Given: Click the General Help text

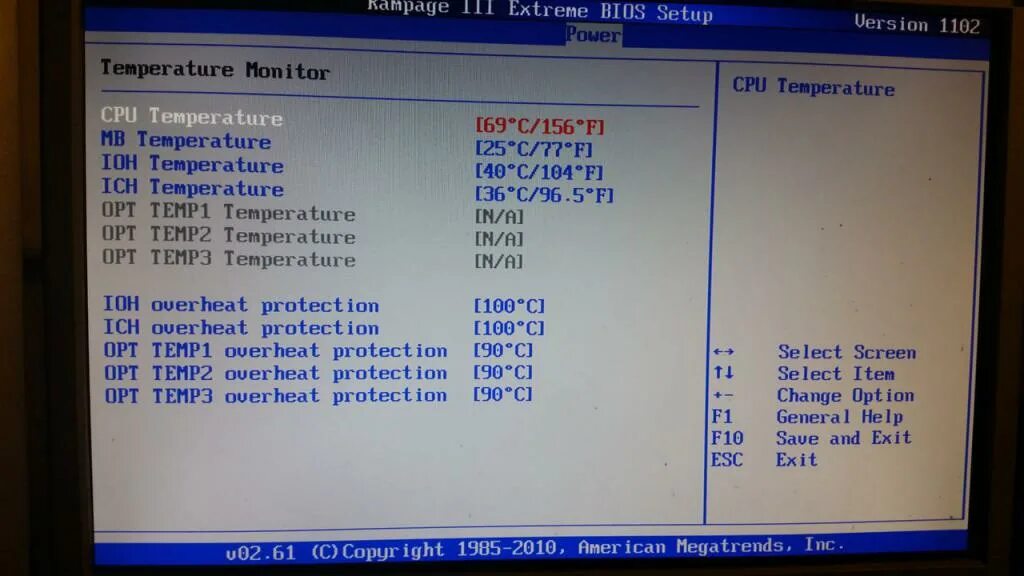Looking at the screenshot, I should tap(839, 417).
